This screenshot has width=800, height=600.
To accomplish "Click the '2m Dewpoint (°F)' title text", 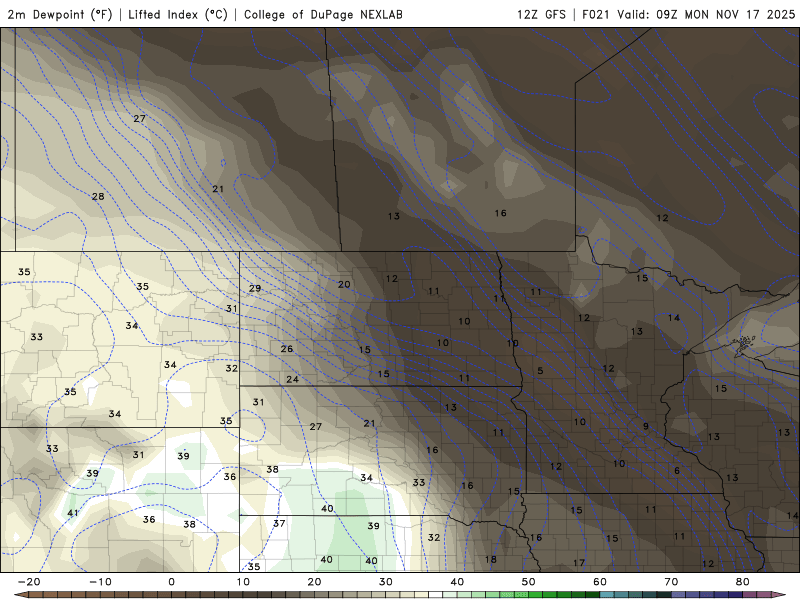I will tap(59, 14).
